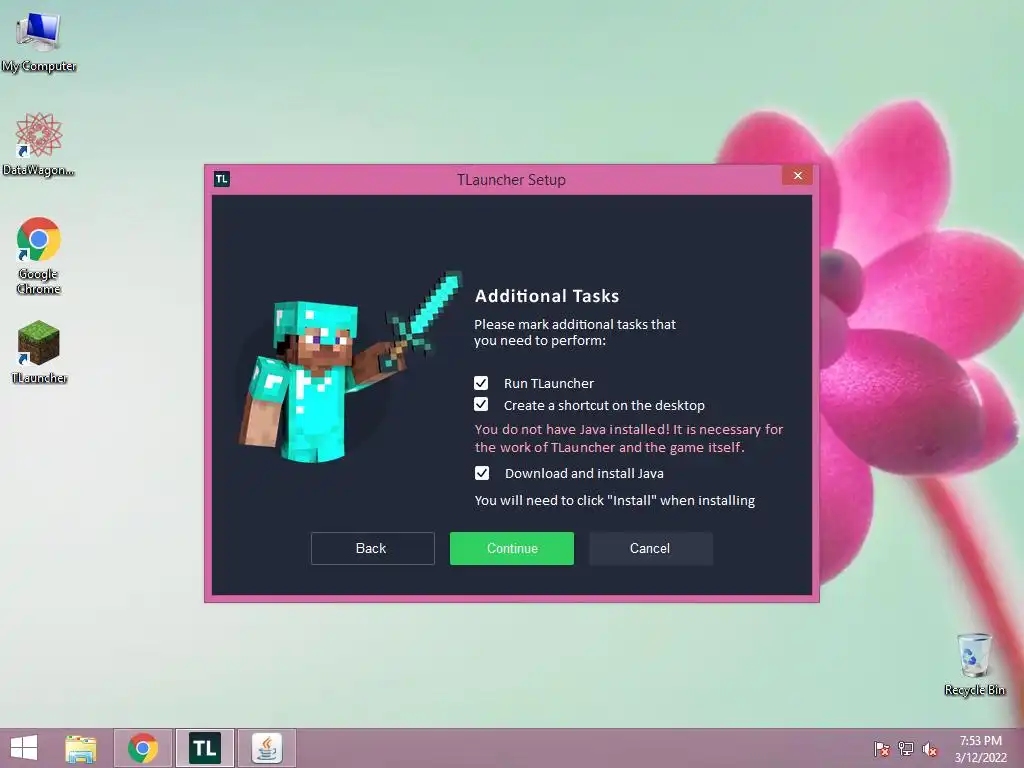1024x768 pixels.
Task: Click the Additional Tasks heading
Action: coord(547,296)
